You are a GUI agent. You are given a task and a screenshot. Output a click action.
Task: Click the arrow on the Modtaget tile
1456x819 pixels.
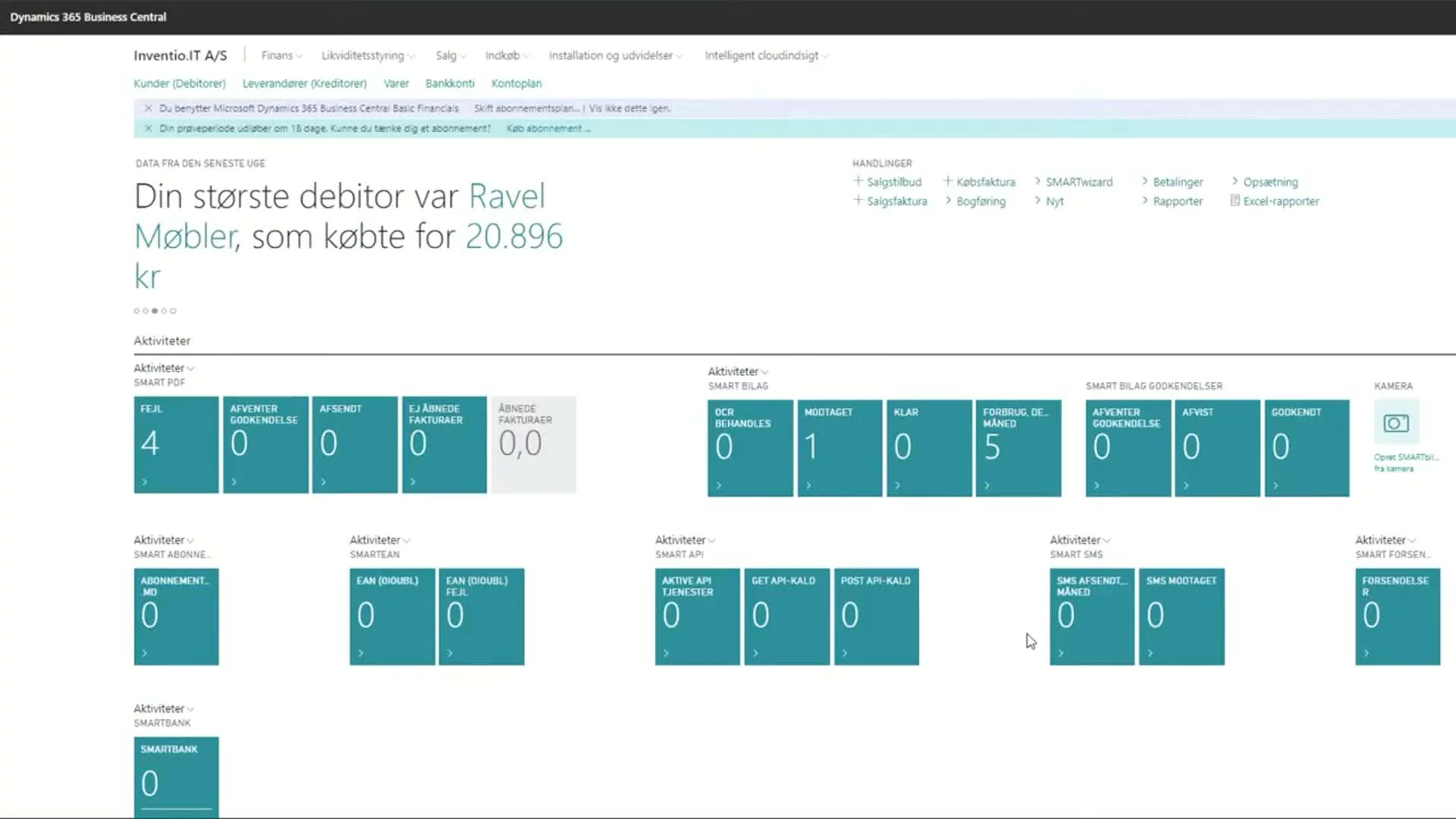[808, 485]
